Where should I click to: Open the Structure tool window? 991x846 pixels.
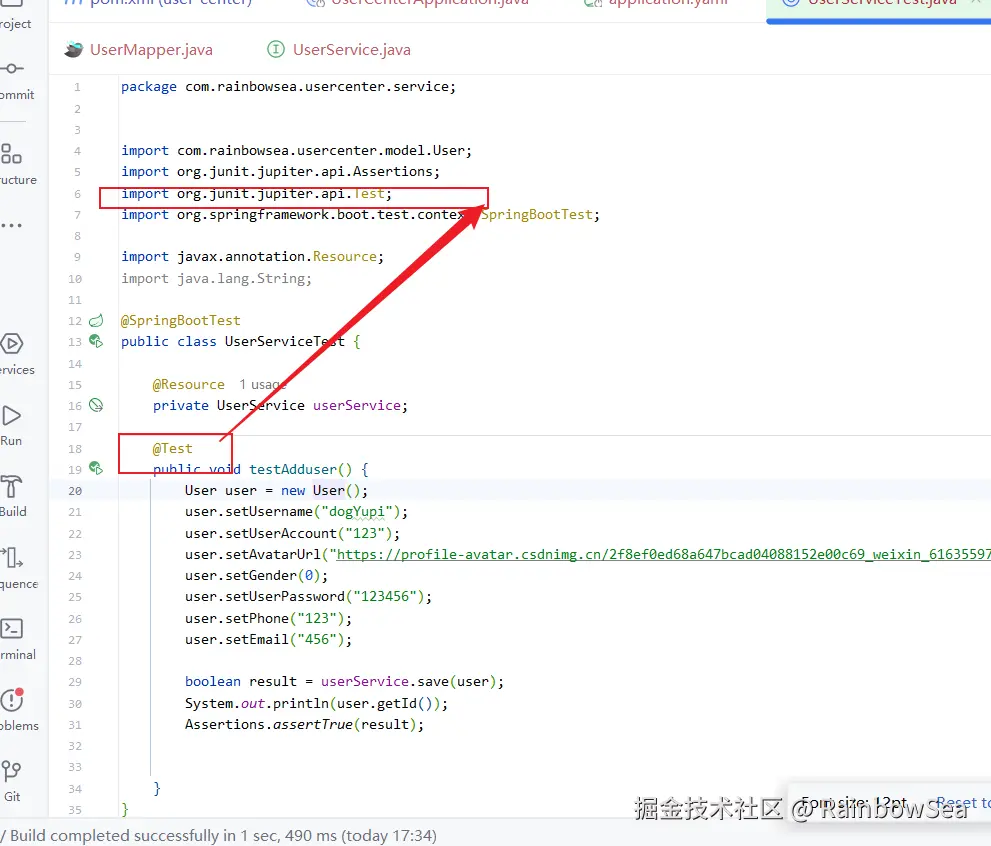[x=13, y=163]
